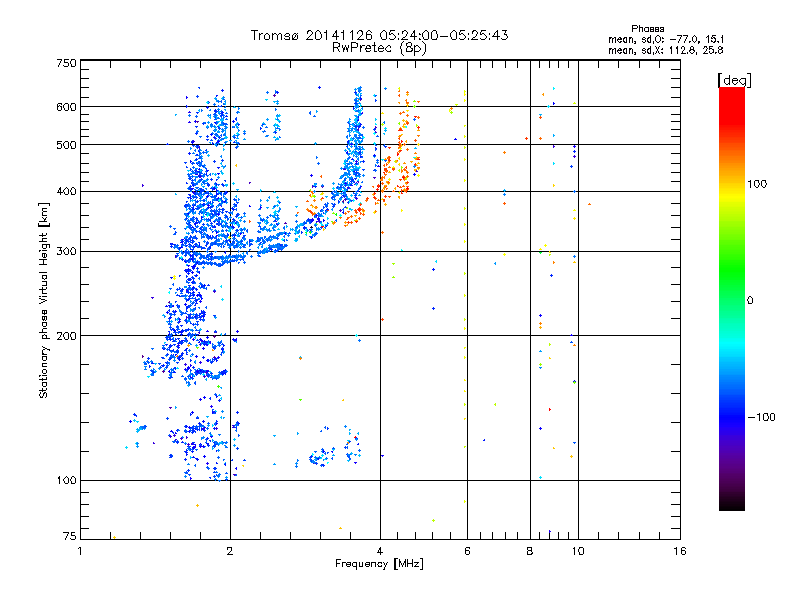Click the x-axis label '2'

click(x=230, y=551)
